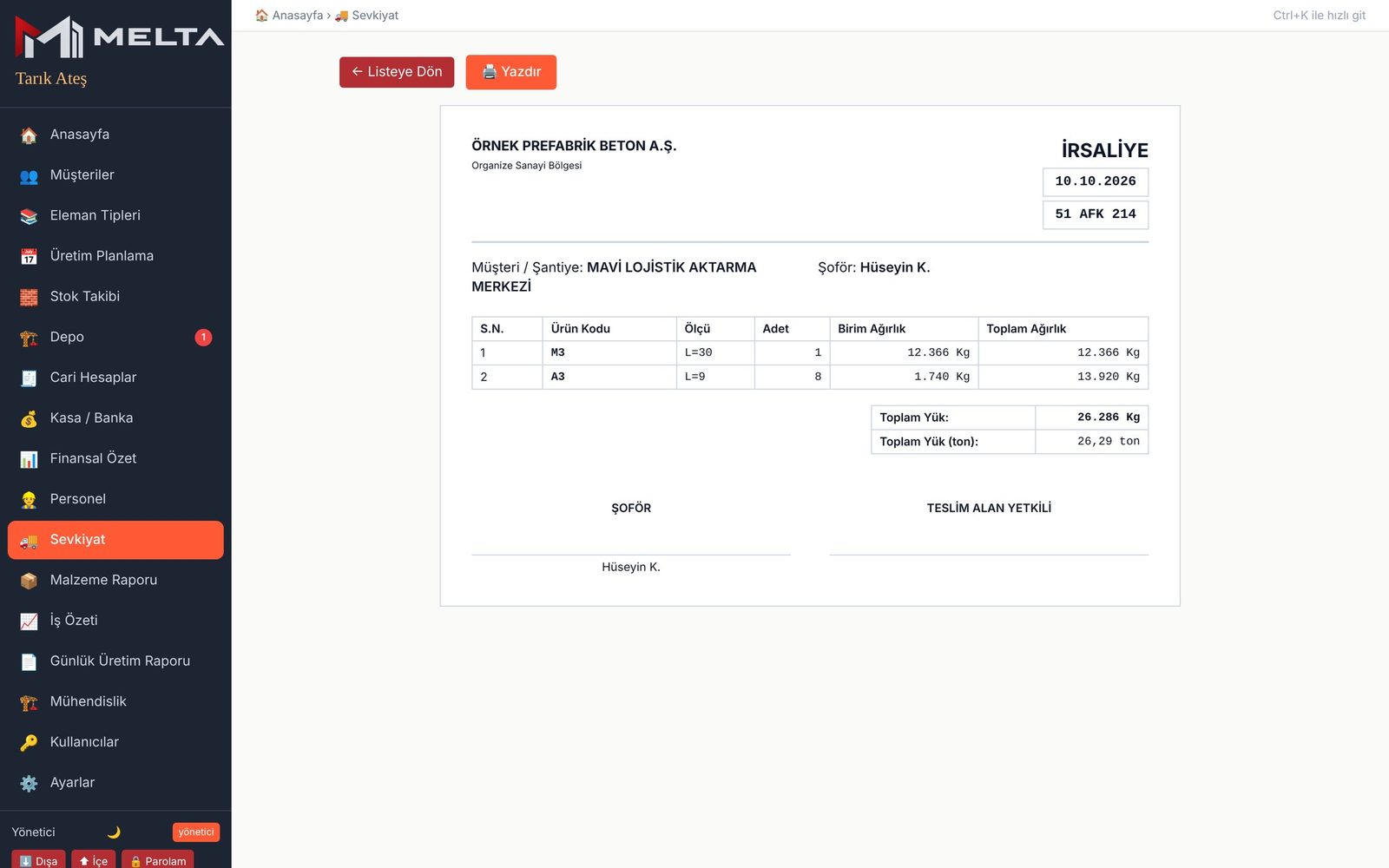This screenshot has height=868, width=1389.
Task: Click the Ctrl+K quick navigation hint
Action: tap(1319, 16)
